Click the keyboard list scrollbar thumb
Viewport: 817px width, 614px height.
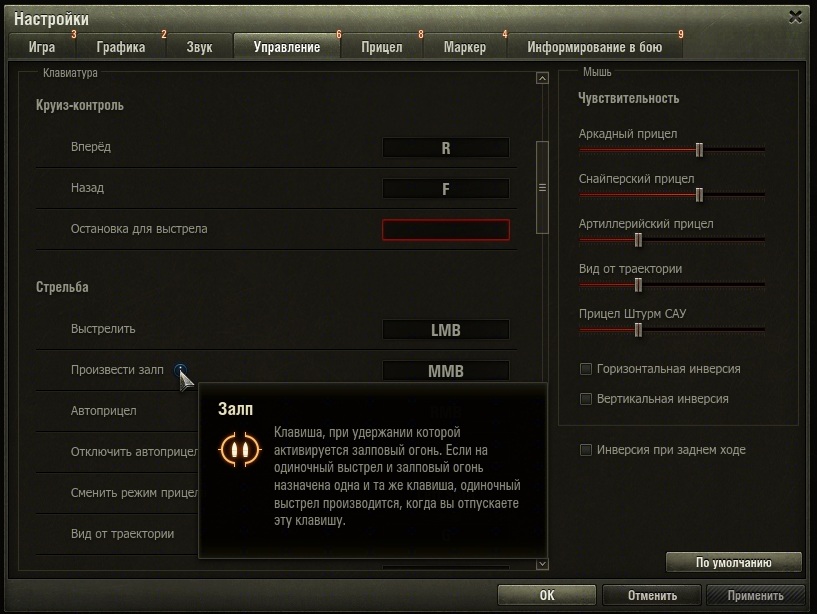(x=542, y=187)
